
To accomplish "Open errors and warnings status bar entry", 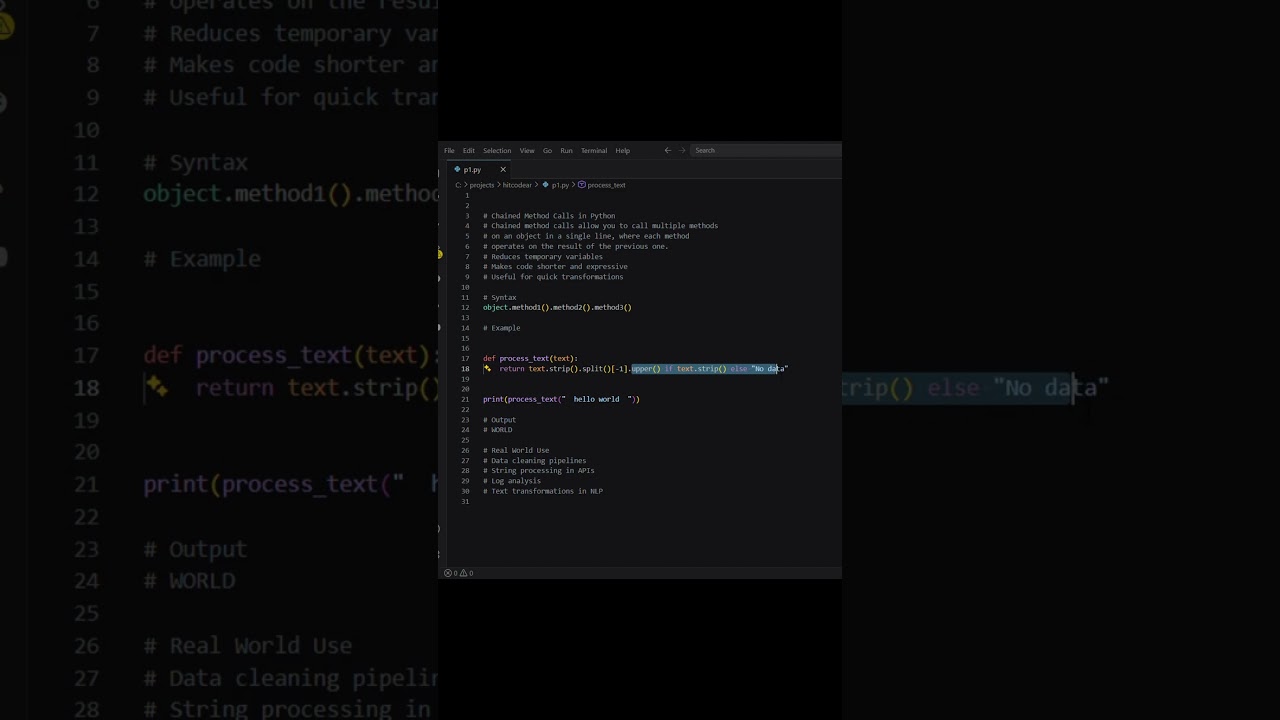I will [x=460, y=573].
